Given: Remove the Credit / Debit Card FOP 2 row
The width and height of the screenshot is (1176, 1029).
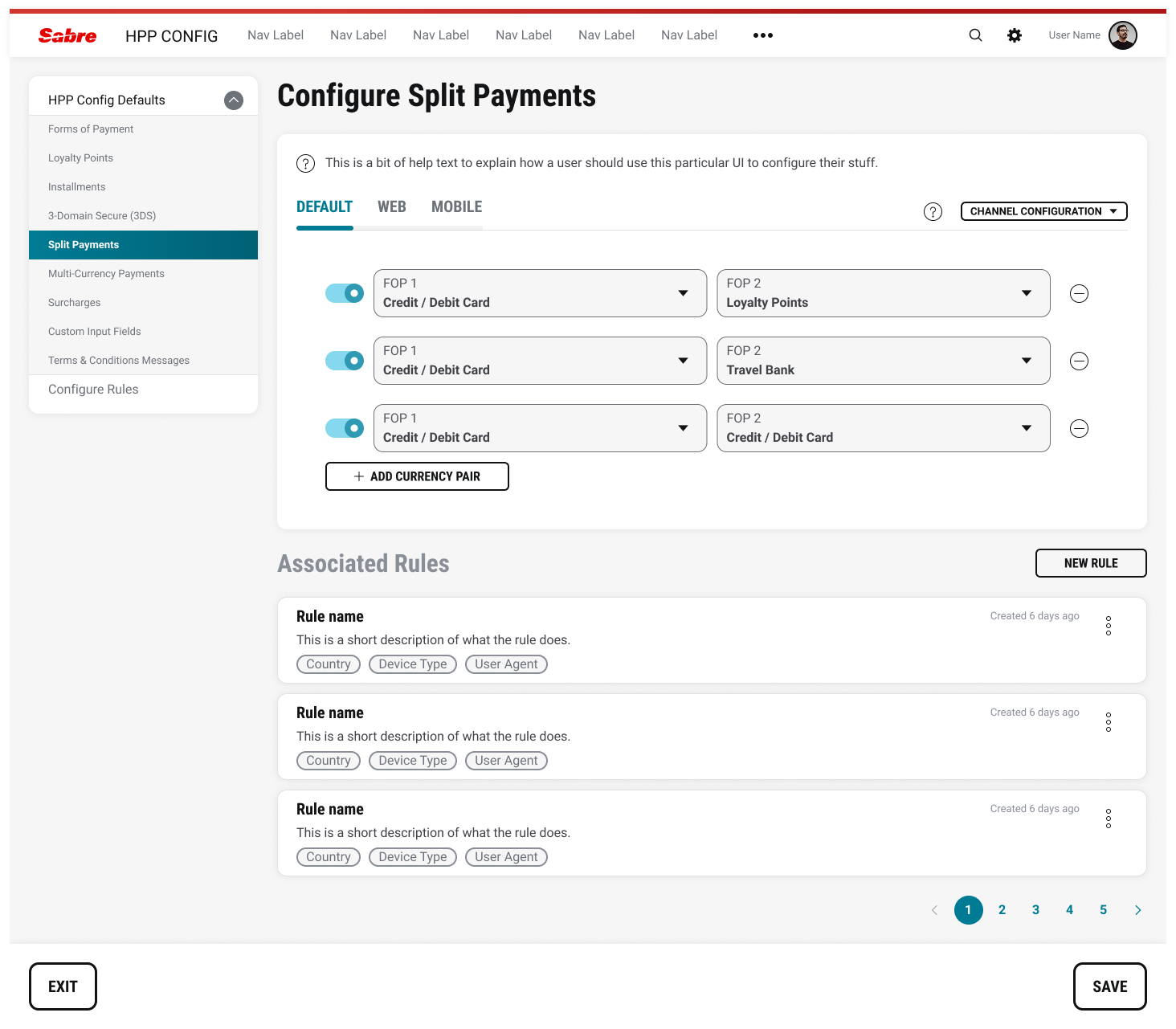Looking at the screenshot, I should point(1080,428).
